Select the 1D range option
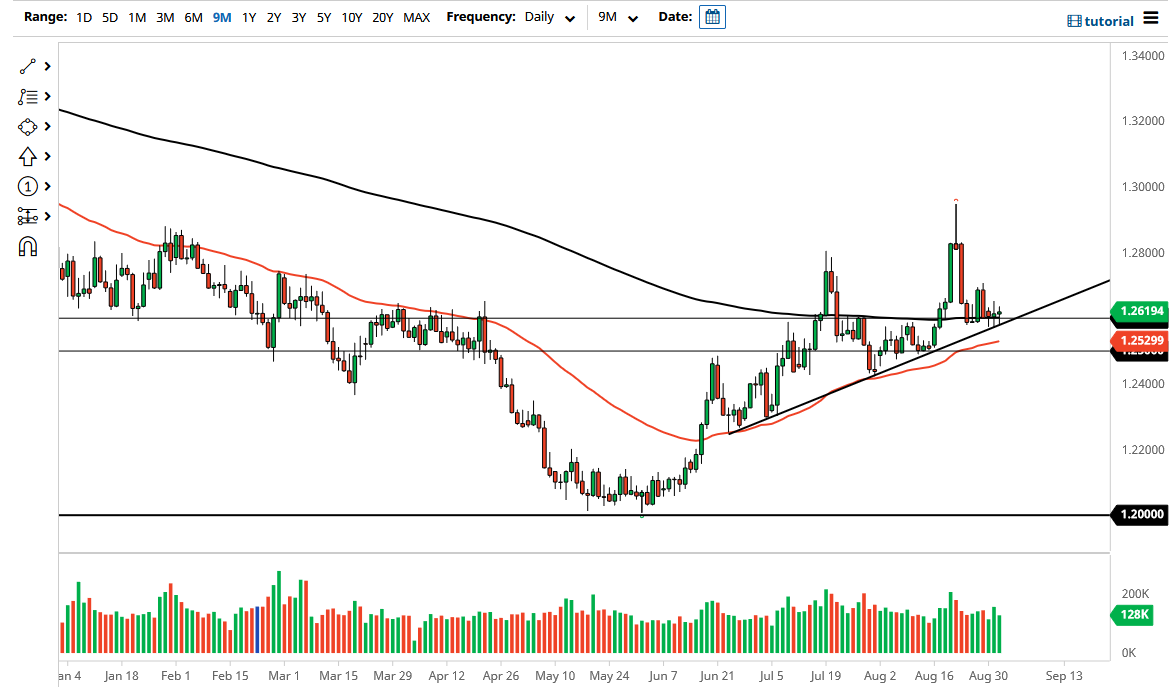Screen dimensions: 1176x692 [84, 17]
